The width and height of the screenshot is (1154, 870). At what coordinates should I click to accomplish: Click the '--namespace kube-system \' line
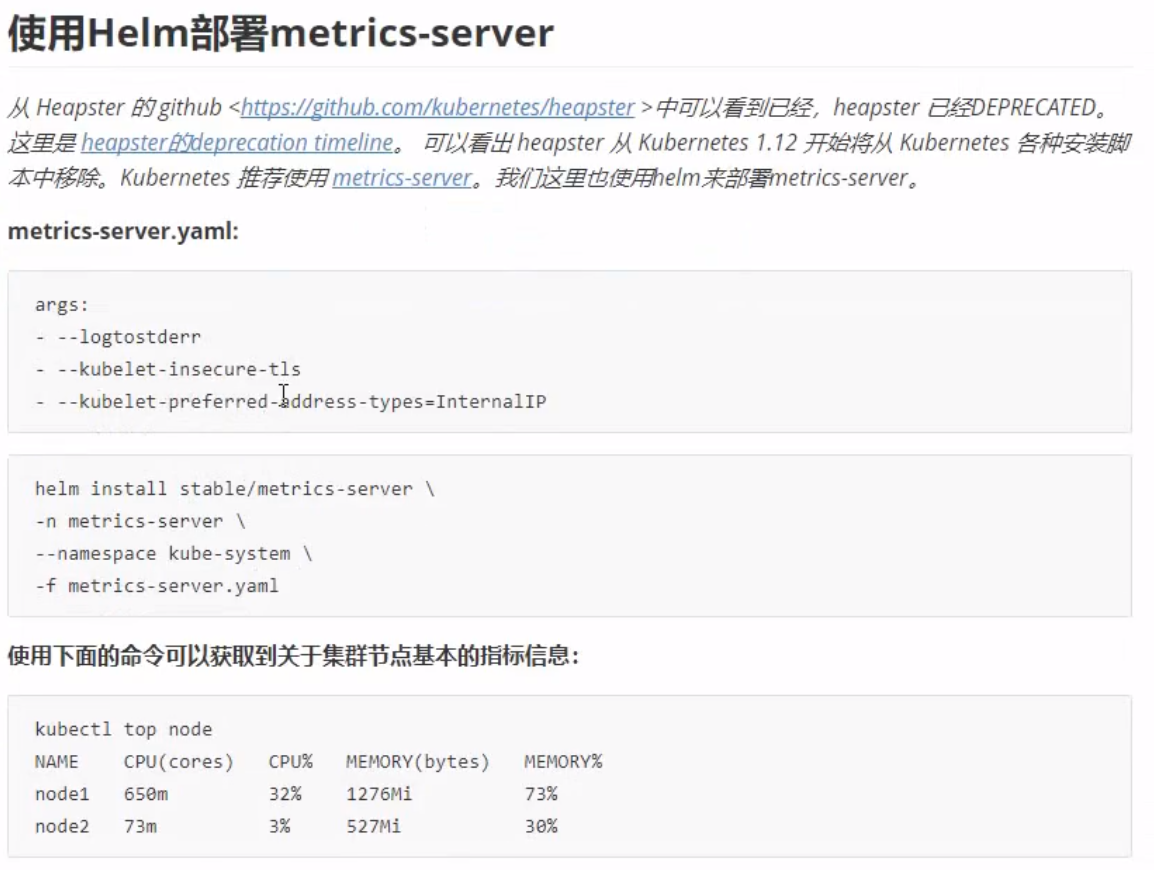[174, 554]
